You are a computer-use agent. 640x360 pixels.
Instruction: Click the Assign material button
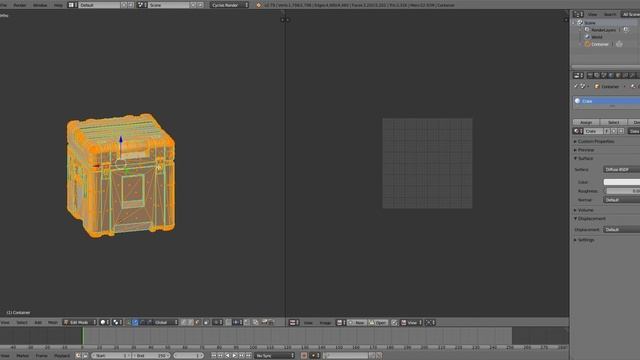click(x=586, y=122)
